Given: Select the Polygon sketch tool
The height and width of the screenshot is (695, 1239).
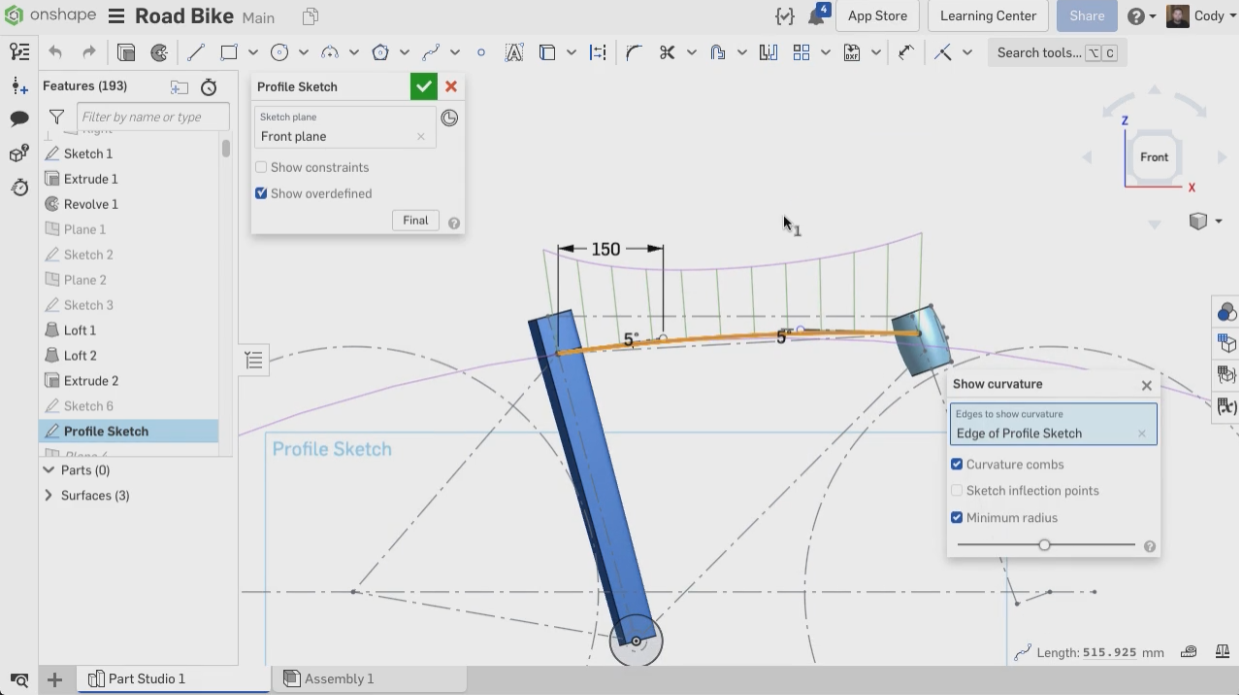Looking at the screenshot, I should (x=380, y=53).
